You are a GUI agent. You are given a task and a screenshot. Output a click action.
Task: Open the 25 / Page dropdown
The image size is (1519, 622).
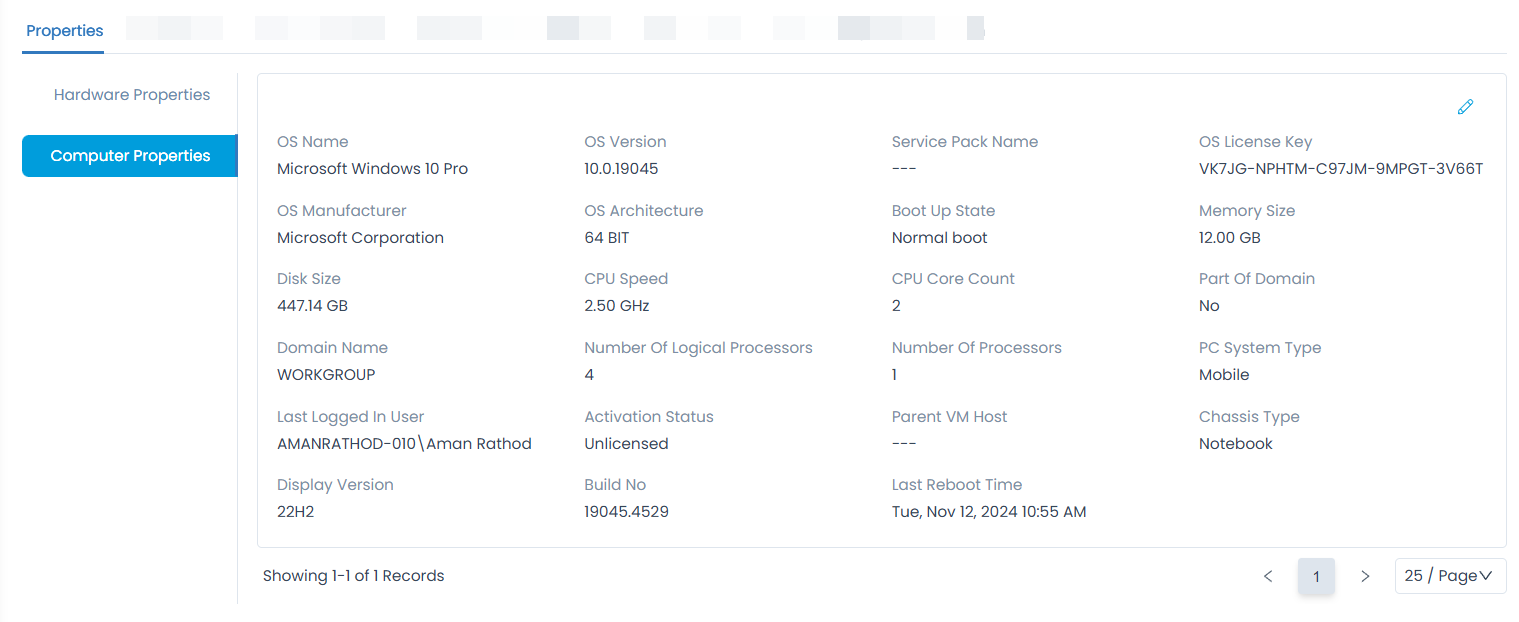coord(1449,576)
